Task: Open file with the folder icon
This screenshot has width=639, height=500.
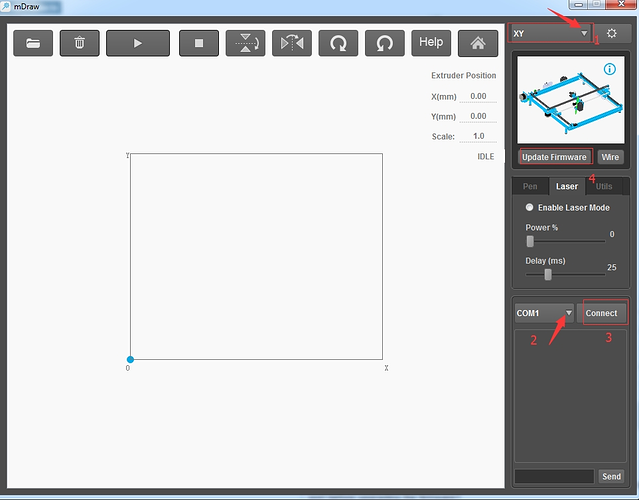Action: pos(33,43)
